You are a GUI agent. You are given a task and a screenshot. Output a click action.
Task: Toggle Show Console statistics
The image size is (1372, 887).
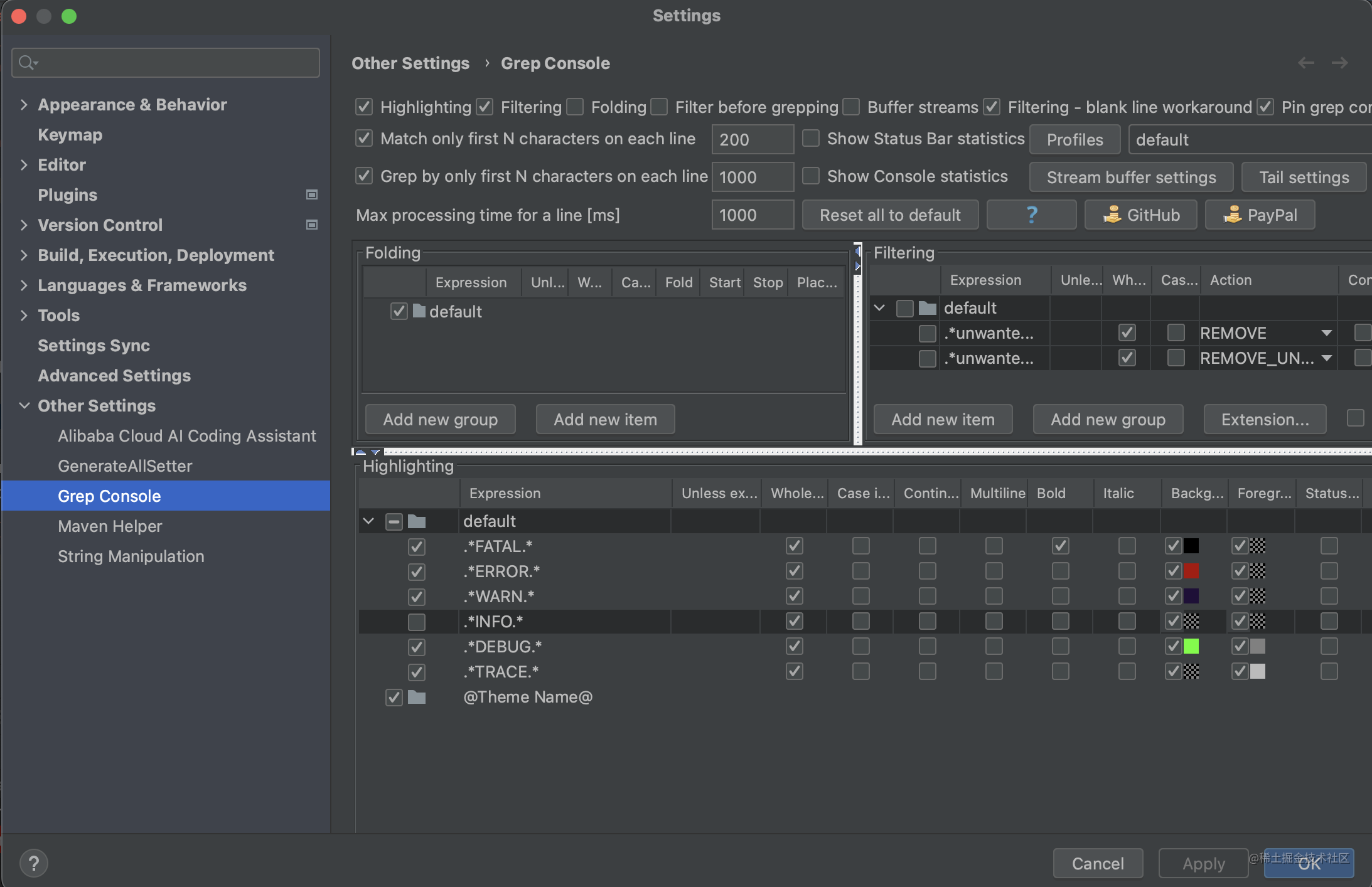click(x=811, y=176)
